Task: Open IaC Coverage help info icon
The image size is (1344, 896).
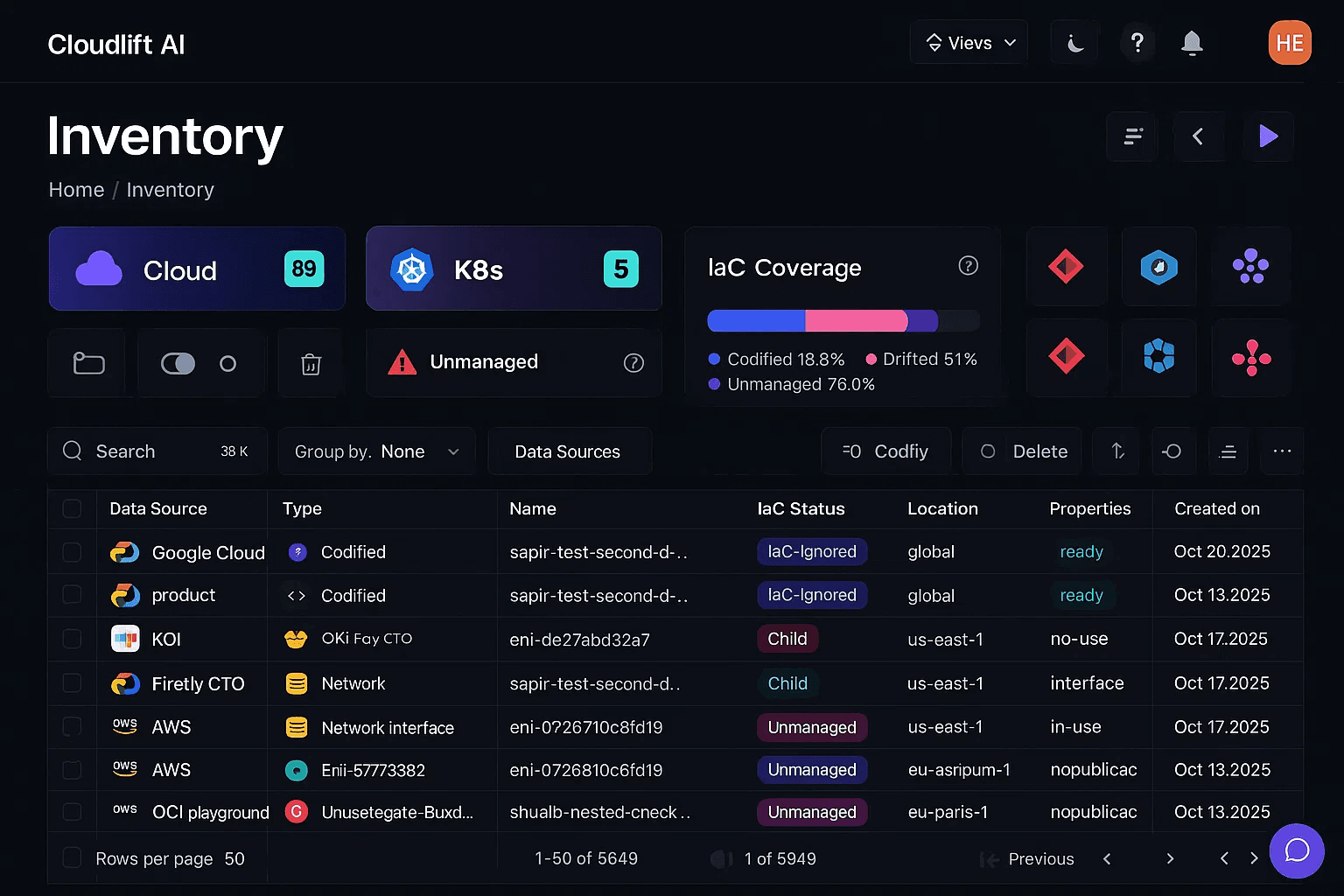Action: [968, 266]
